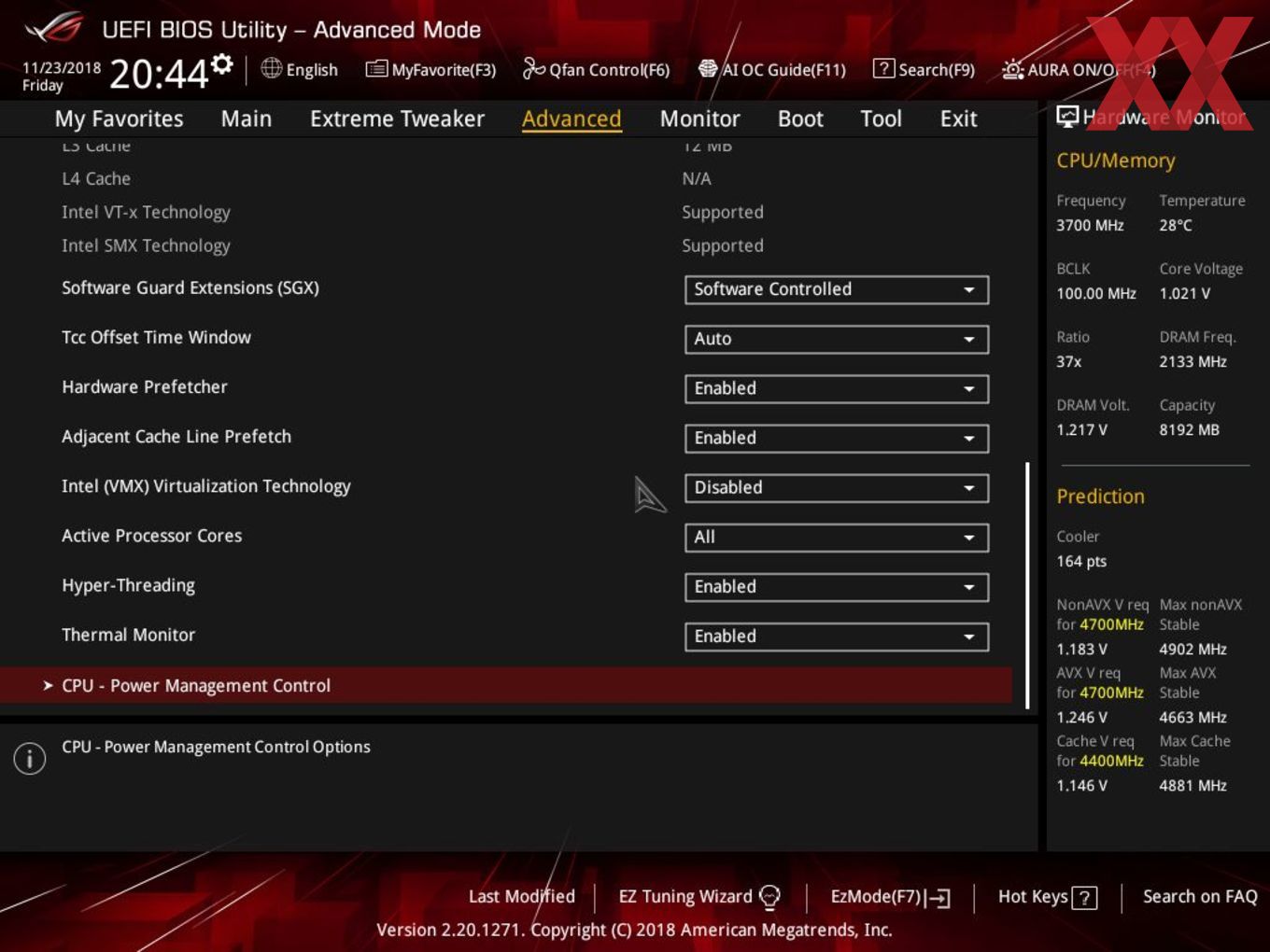Click the Search question mark icon
The width and height of the screenshot is (1270, 952).
coord(883,69)
